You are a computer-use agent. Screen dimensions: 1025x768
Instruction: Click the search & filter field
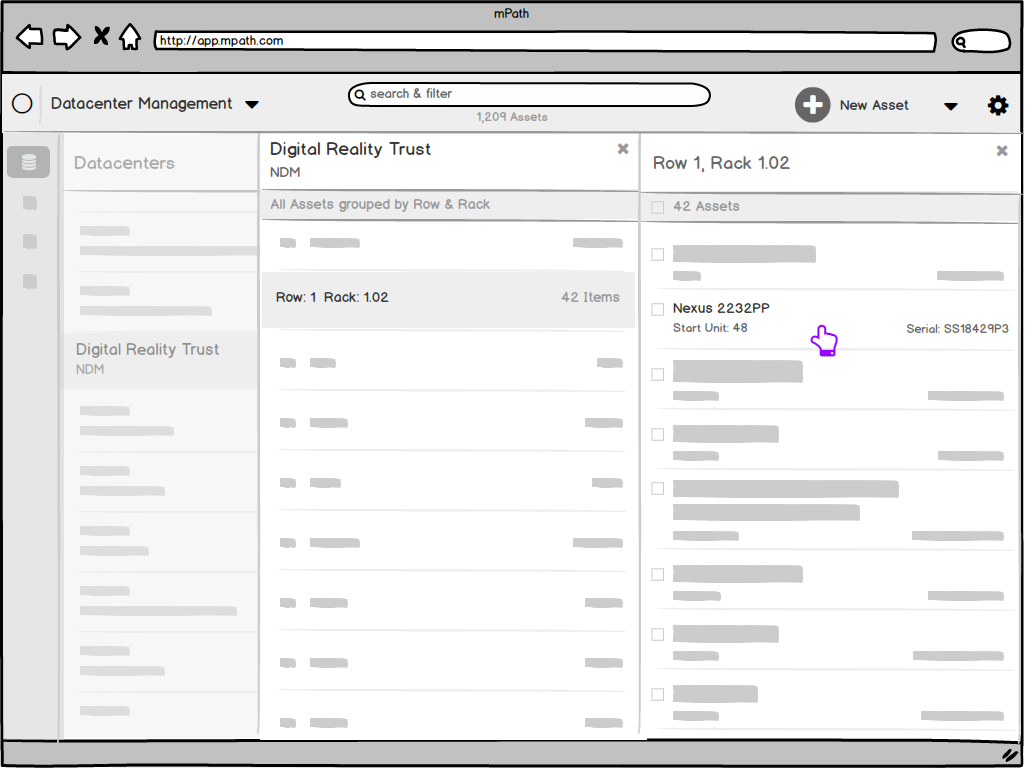point(529,94)
